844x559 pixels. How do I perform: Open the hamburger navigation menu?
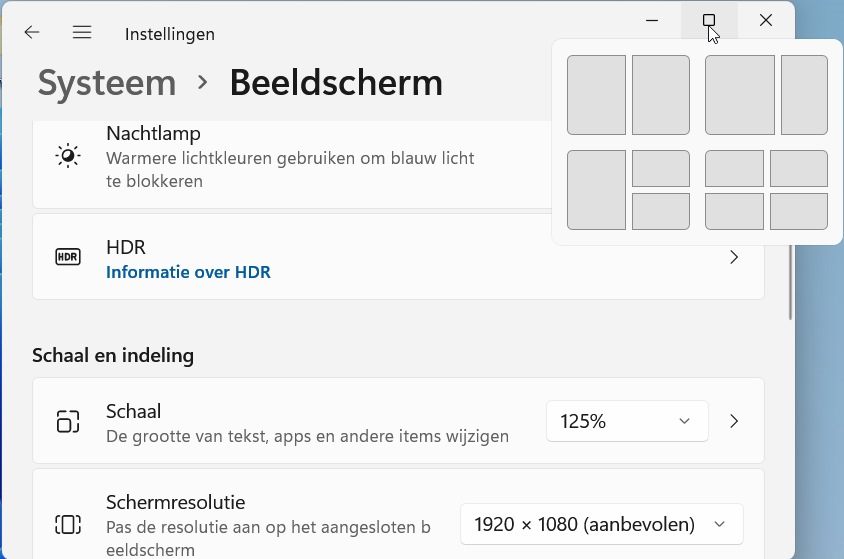82,32
